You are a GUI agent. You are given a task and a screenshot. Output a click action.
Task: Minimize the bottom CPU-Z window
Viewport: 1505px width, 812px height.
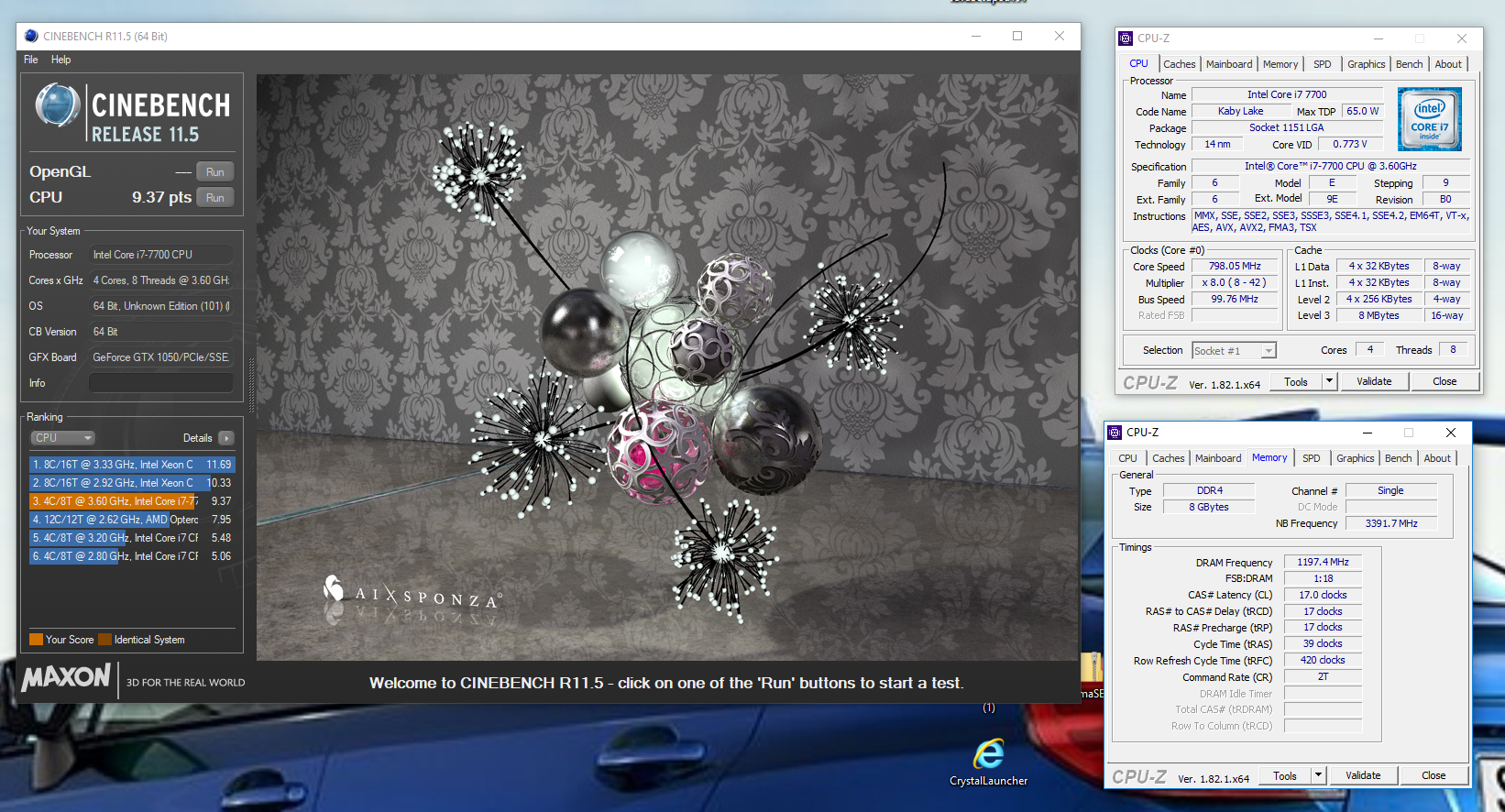1367,433
